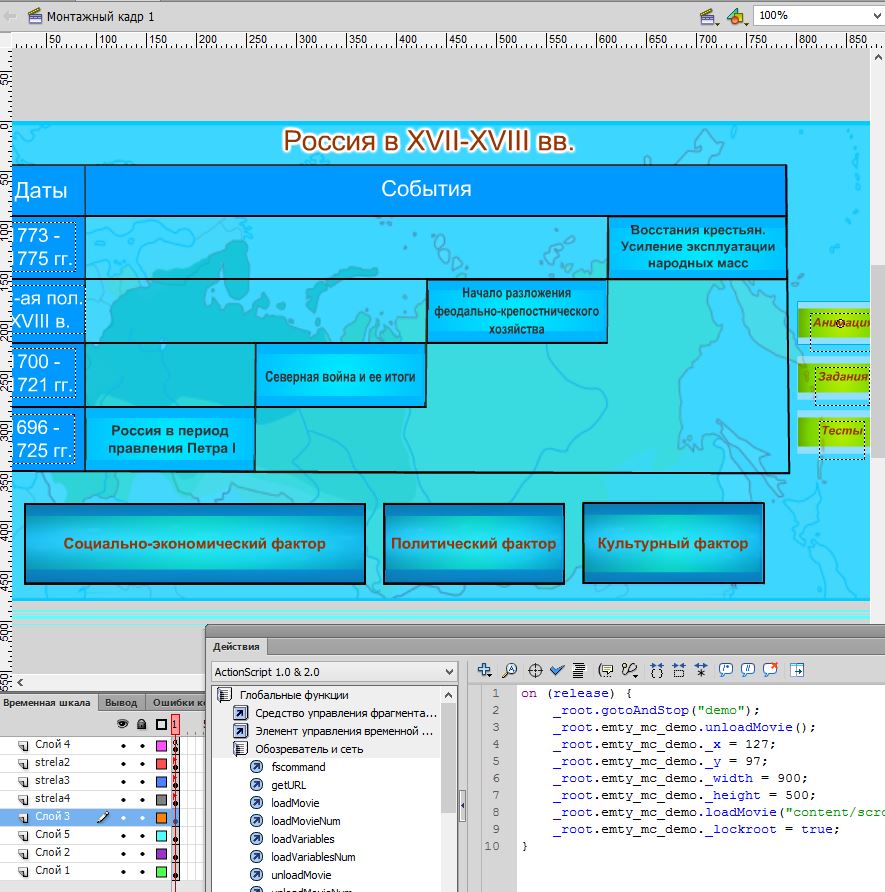The width and height of the screenshot is (885, 892).
Task: Switch to the Вывод tab
Action: pyautogui.click(x=121, y=703)
